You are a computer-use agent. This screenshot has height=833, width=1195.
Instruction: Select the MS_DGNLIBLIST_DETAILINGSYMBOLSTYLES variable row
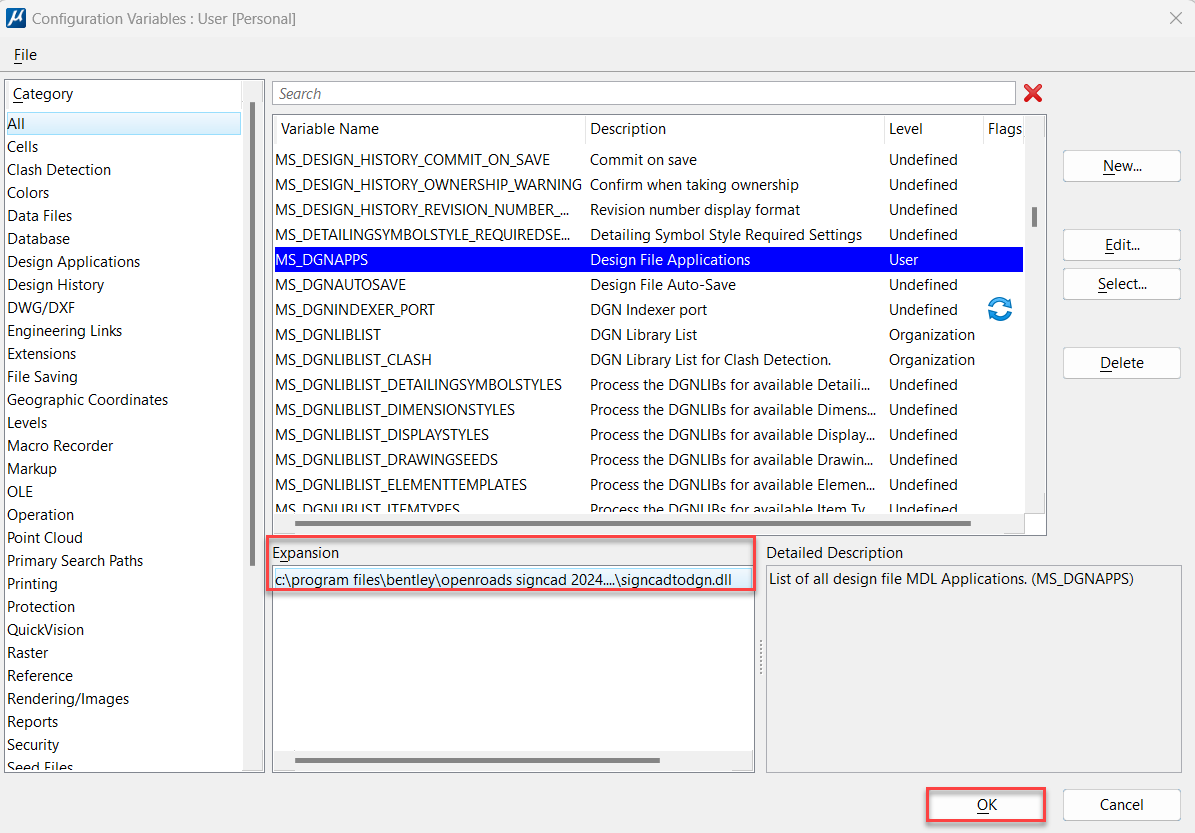coord(649,385)
